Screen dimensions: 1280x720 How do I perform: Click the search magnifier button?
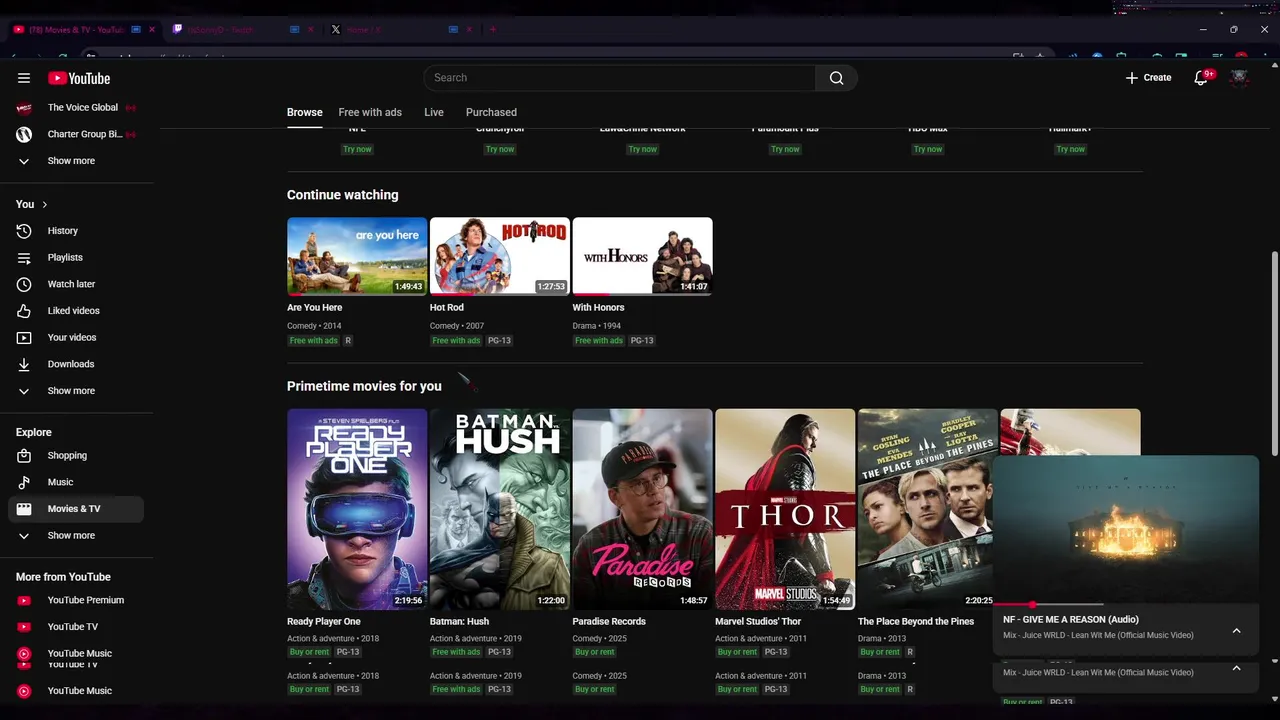[x=836, y=78]
